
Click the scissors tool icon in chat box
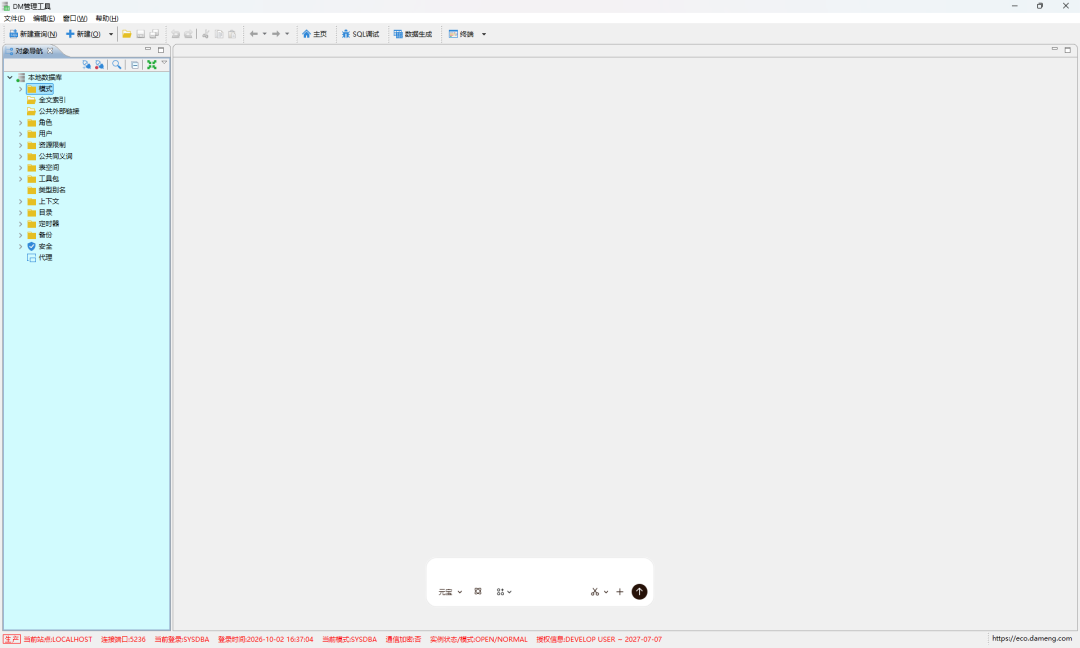pos(595,592)
